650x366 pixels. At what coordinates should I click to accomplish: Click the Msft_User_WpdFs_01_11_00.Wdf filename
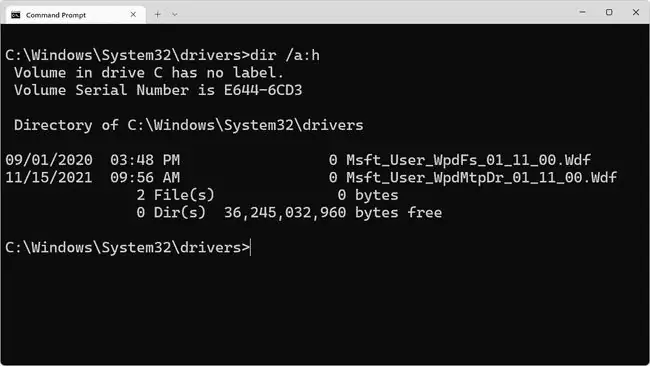coord(468,160)
